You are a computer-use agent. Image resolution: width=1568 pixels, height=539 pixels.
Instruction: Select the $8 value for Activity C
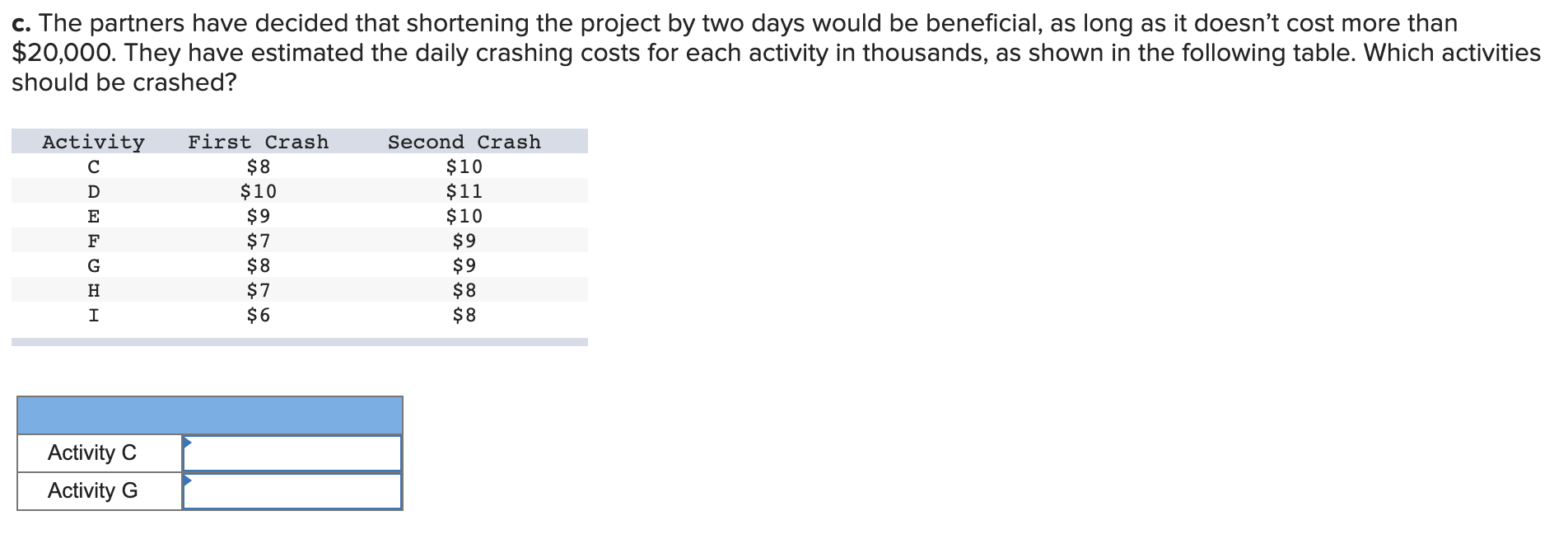pyautogui.click(x=256, y=166)
